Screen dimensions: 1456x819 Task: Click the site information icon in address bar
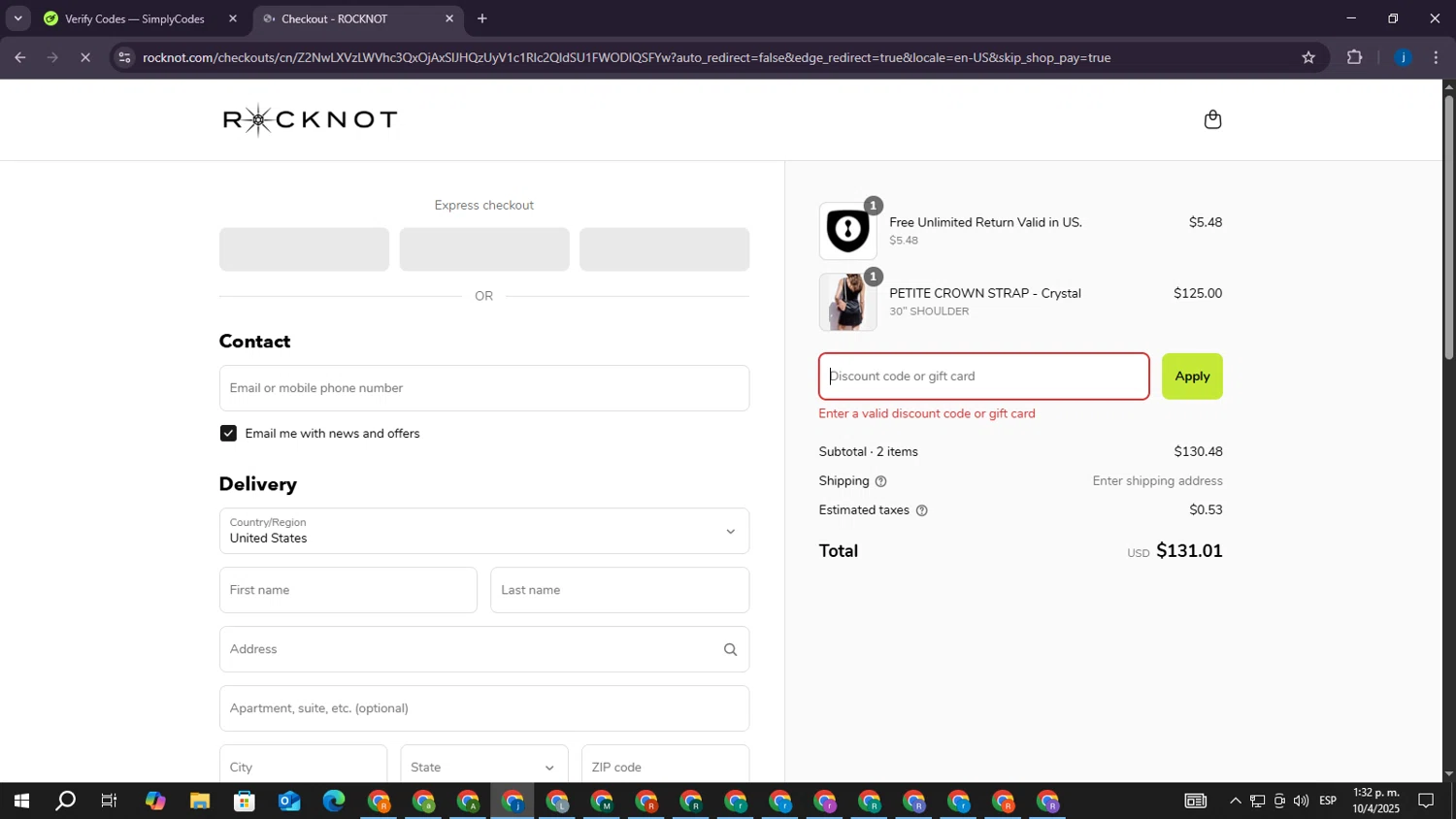pos(123,57)
